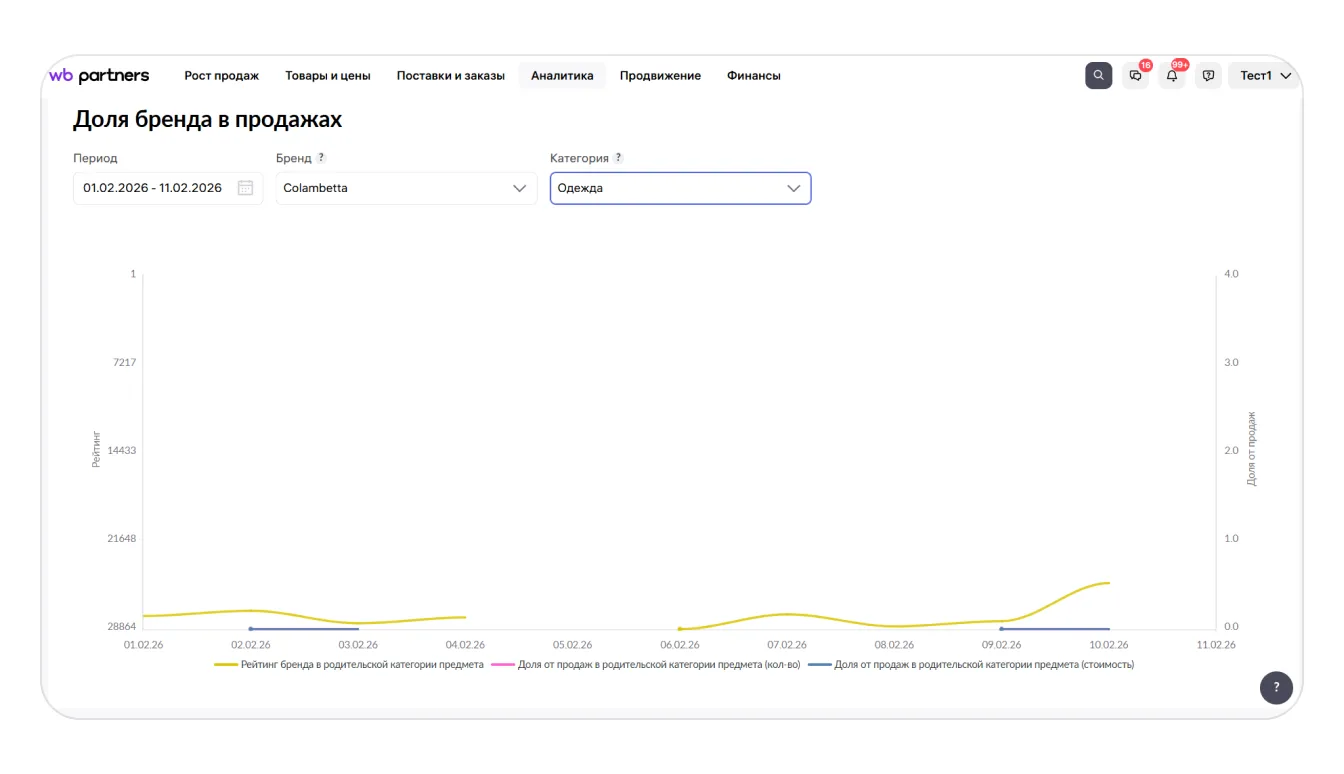Open the Тест1 account dropdown
The width and height of the screenshot is (1344, 774).
point(1265,76)
